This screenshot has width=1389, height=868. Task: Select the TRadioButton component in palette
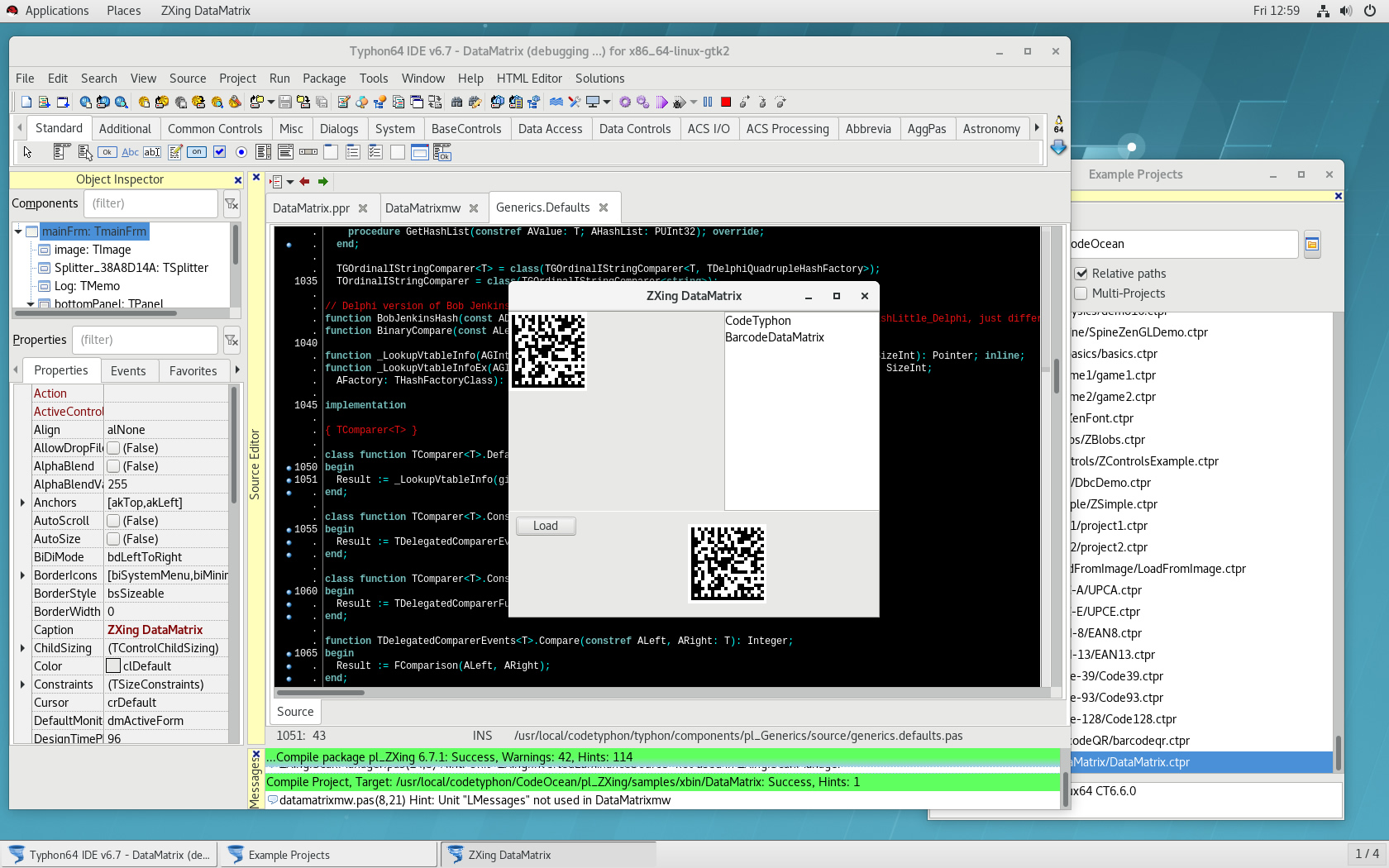point(241,152)
